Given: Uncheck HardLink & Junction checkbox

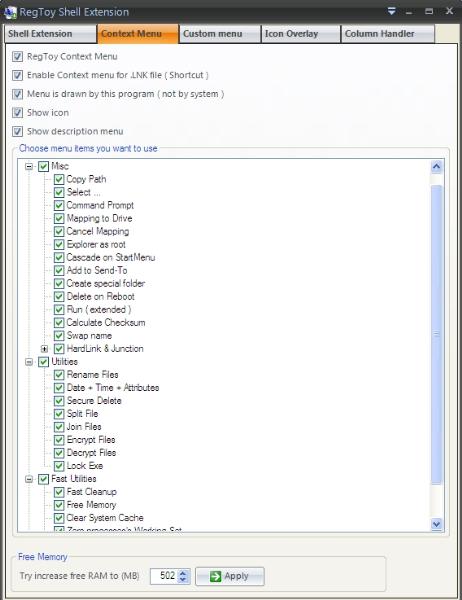Looking at the screenshot, I should pyautogui.click(x=59, y=349).
